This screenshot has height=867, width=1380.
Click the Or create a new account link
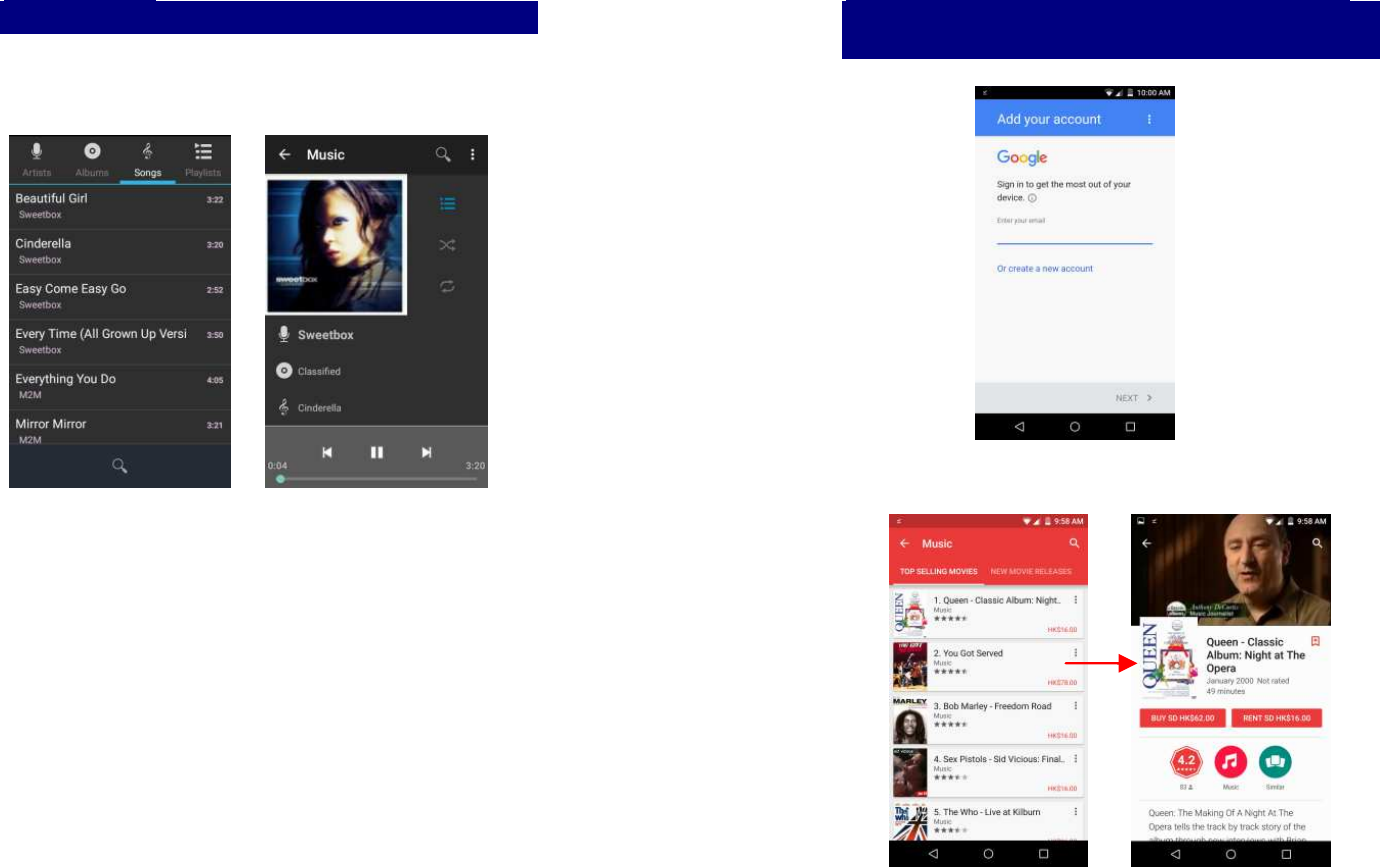coord(1044,269)
